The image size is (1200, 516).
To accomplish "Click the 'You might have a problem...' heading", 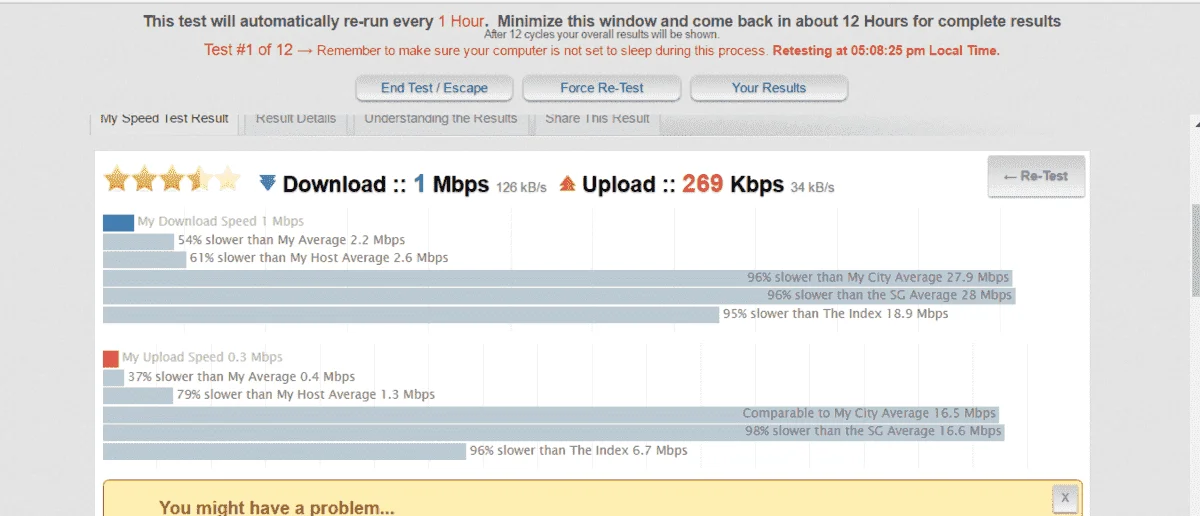I will [x=277, y=508].
